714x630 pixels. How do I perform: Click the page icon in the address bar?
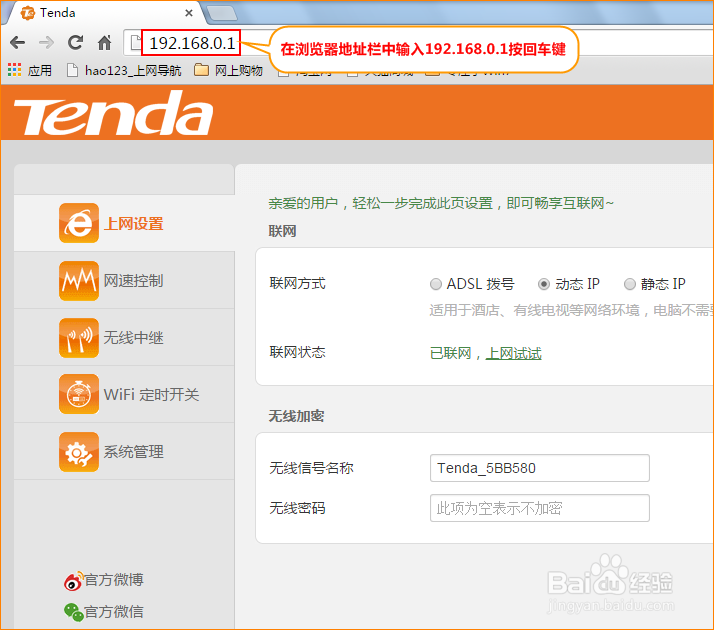point(135,43)
